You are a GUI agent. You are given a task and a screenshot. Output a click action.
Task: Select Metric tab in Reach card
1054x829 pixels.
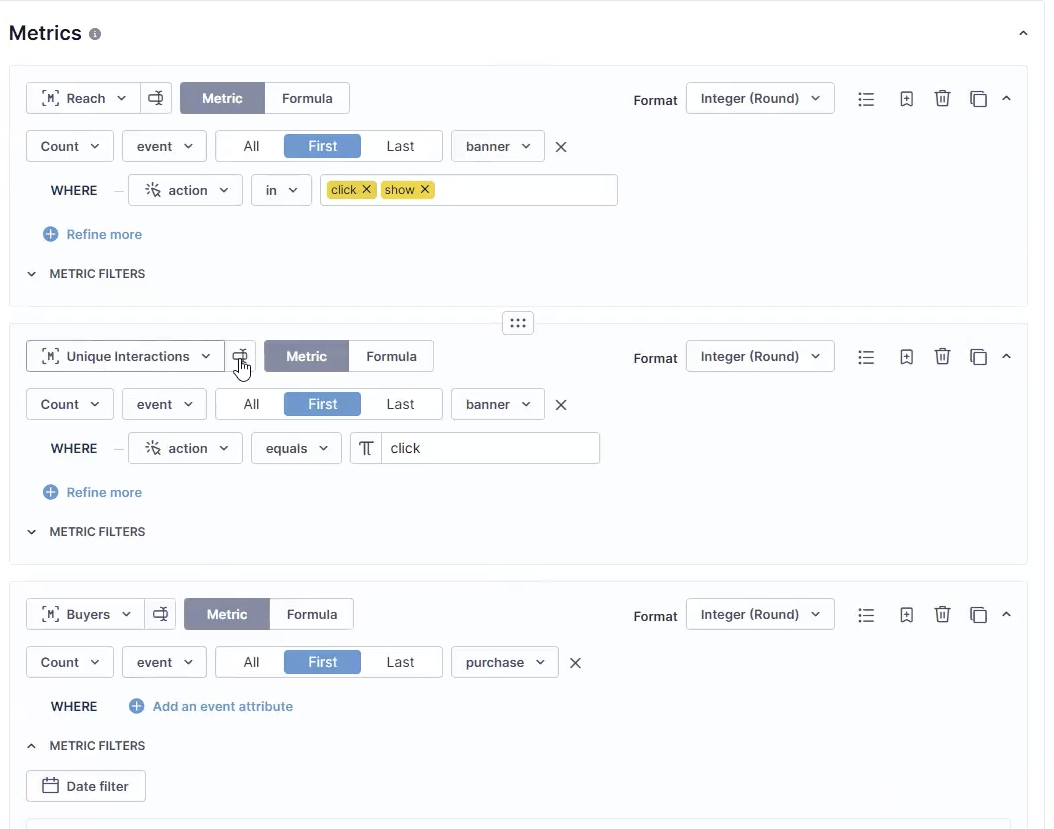[x=222, y=98]
